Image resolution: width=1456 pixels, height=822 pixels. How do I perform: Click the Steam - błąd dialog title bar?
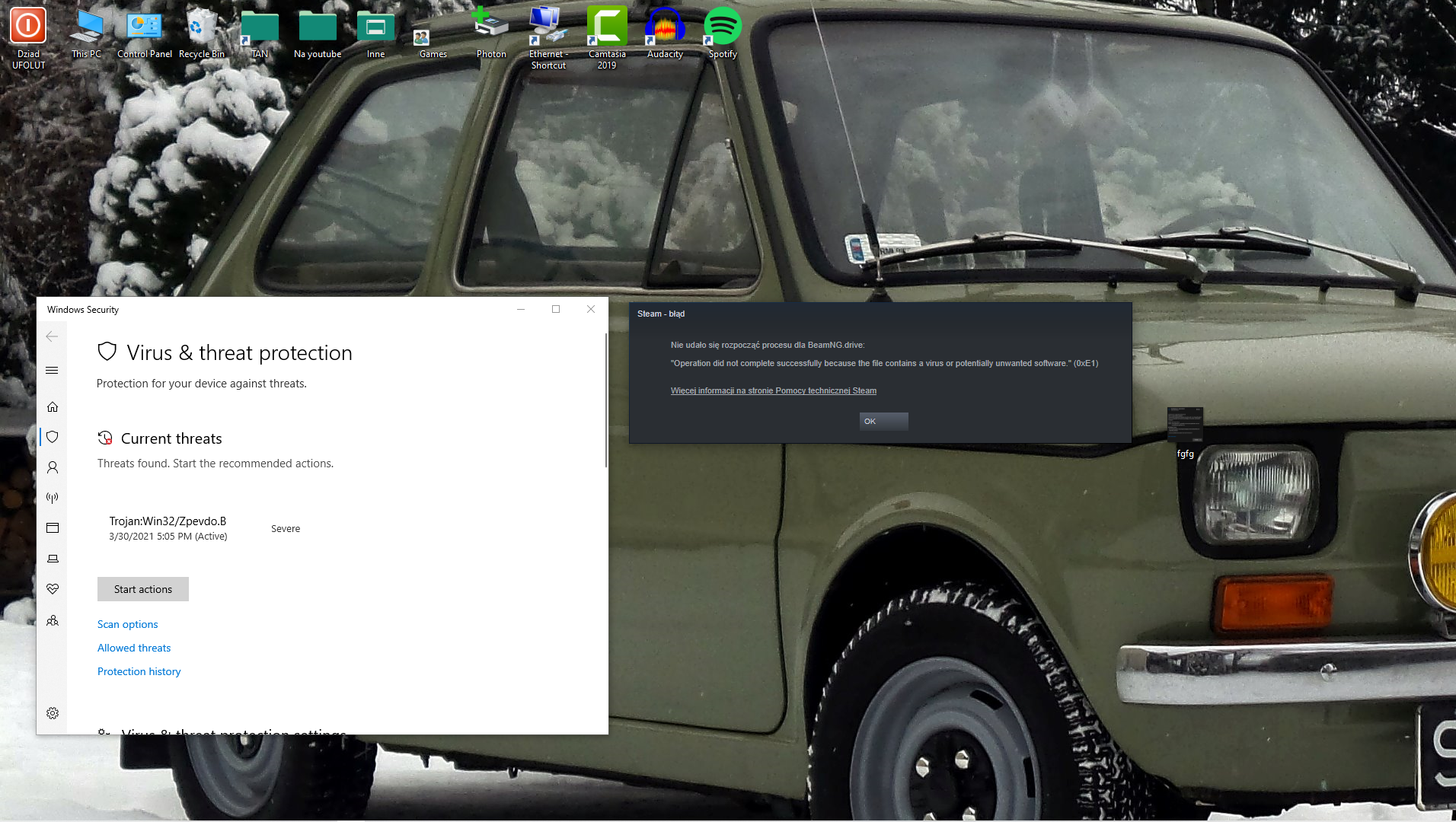(x=880, y=314)
